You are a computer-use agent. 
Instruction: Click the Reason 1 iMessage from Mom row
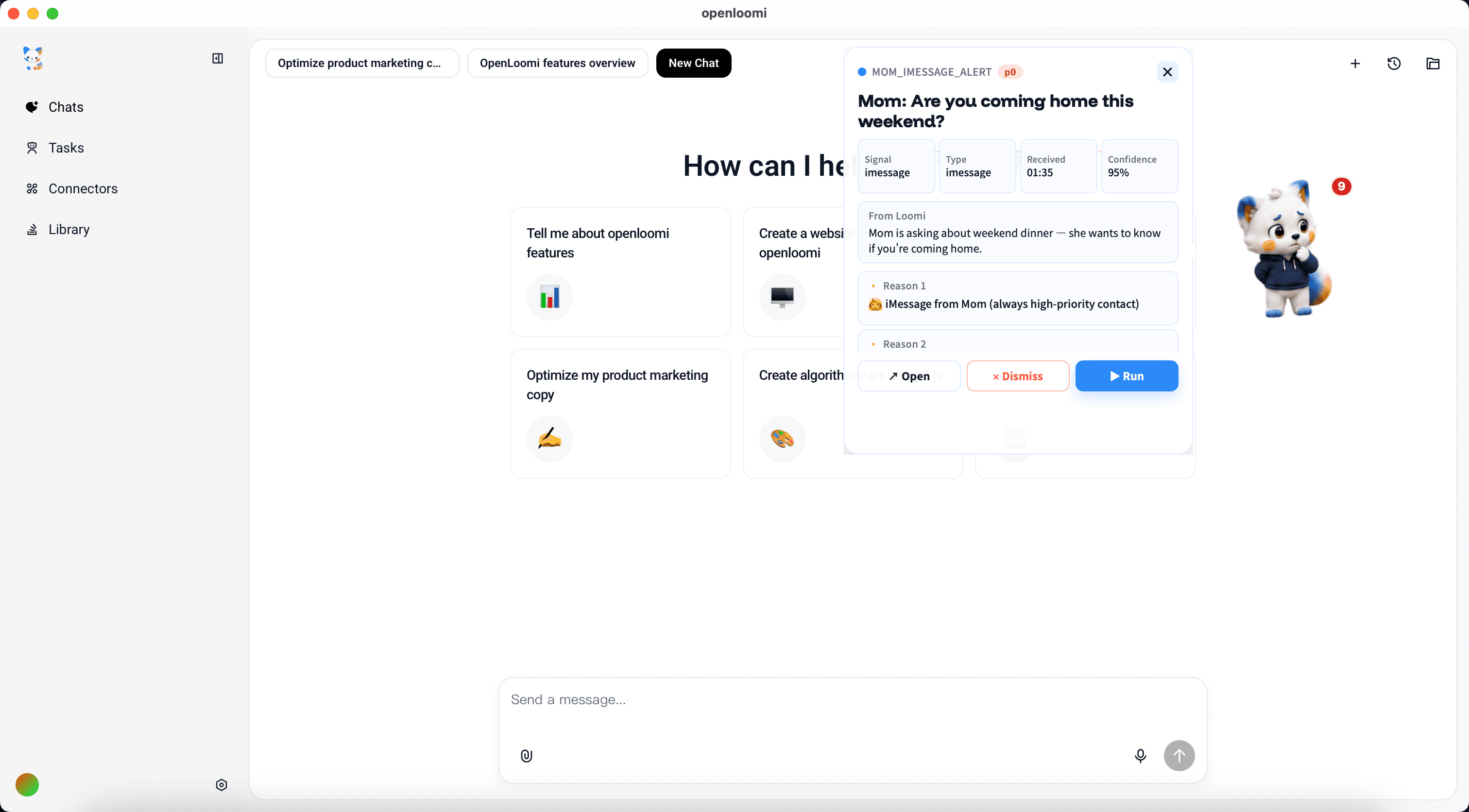1017,298
